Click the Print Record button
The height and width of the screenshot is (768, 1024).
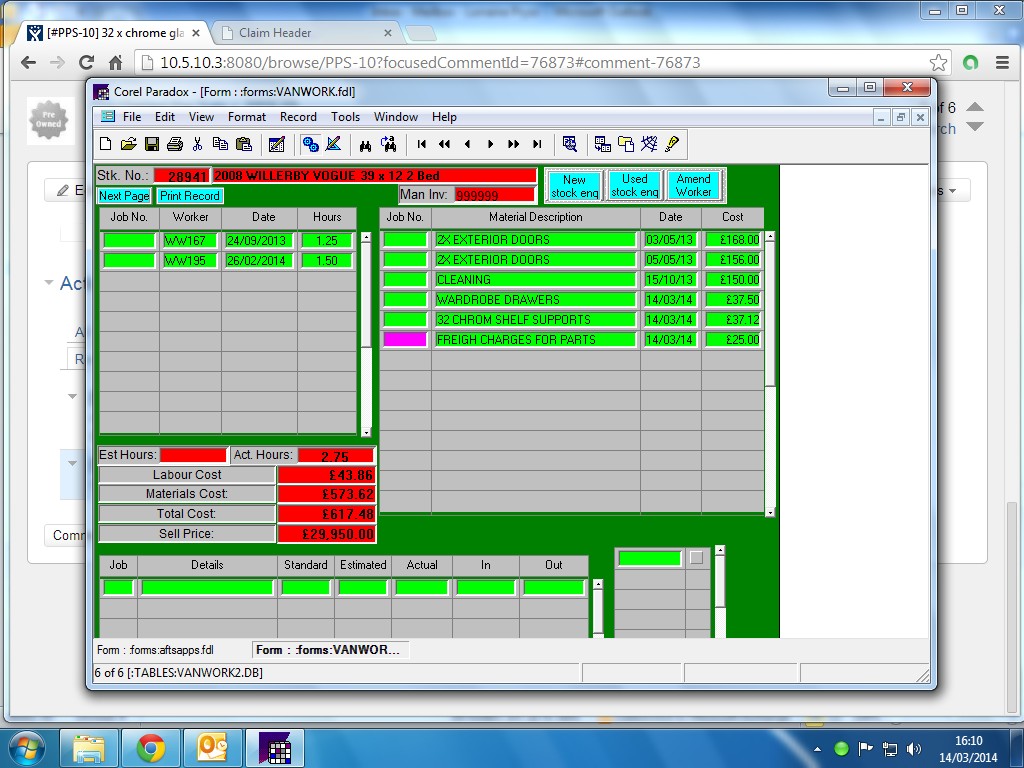(190, 196)
